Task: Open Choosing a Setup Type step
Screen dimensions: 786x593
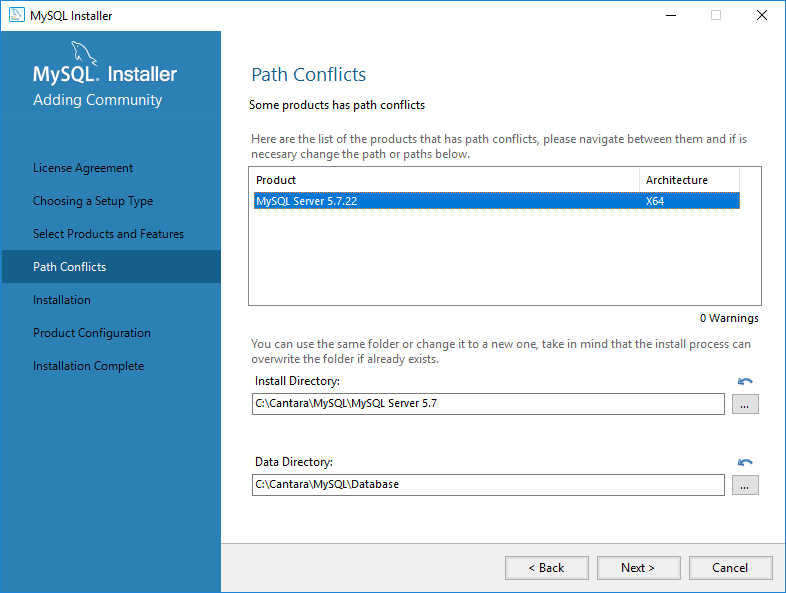Action: (x=93, y=201)
